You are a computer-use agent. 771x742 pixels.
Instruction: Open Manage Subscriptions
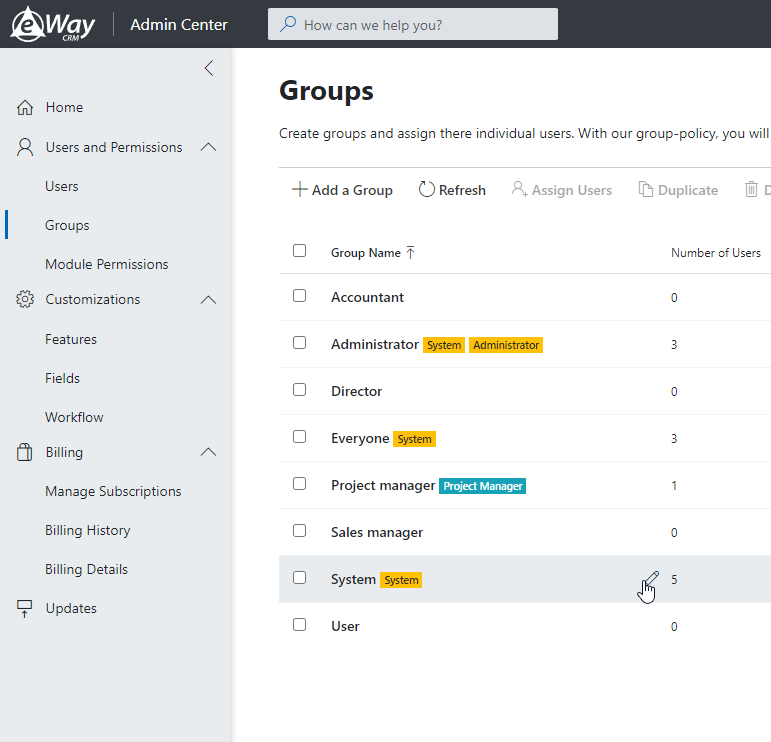[113, 491]
